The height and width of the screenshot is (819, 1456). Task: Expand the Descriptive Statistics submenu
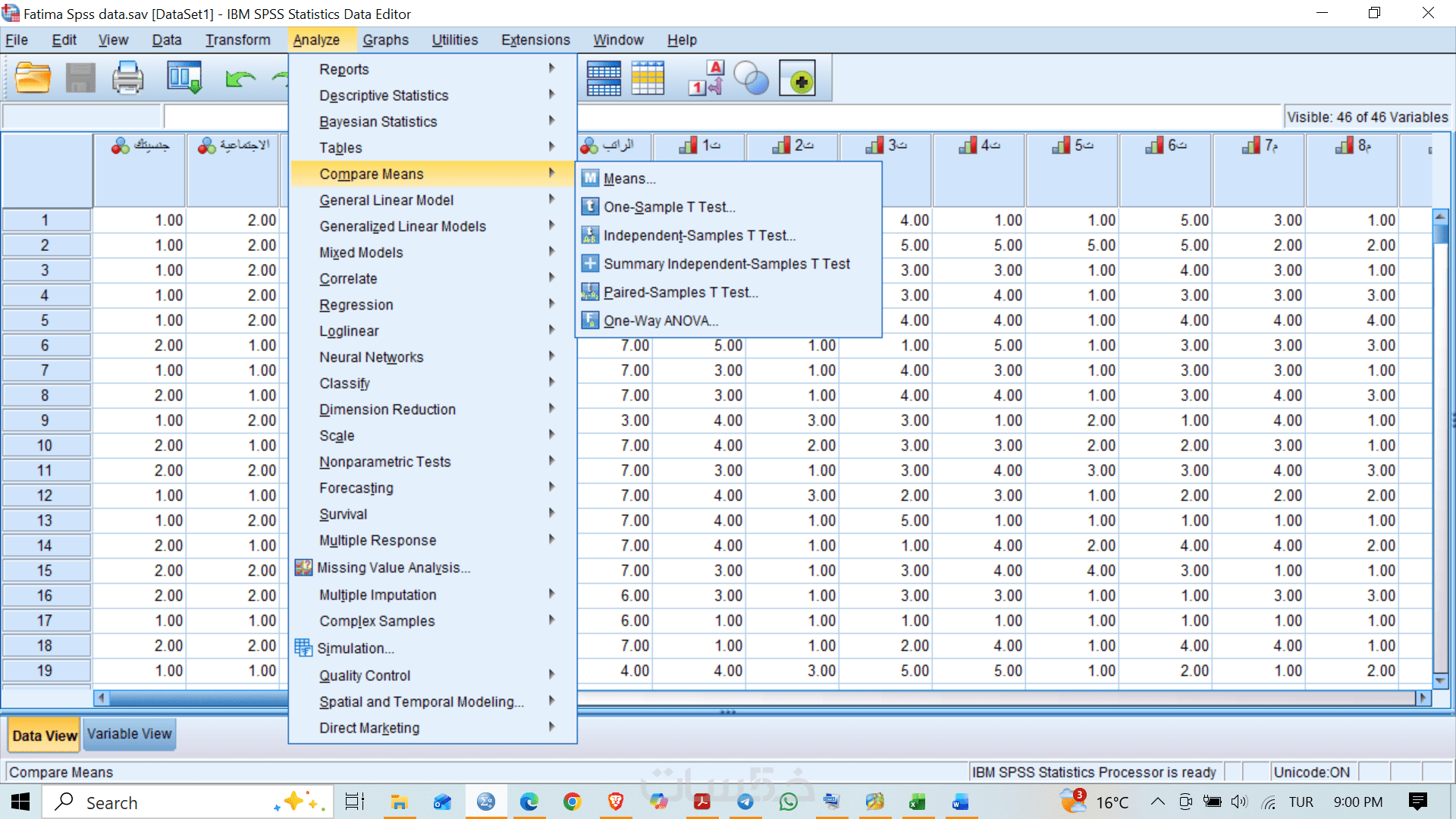pos(384,96)
